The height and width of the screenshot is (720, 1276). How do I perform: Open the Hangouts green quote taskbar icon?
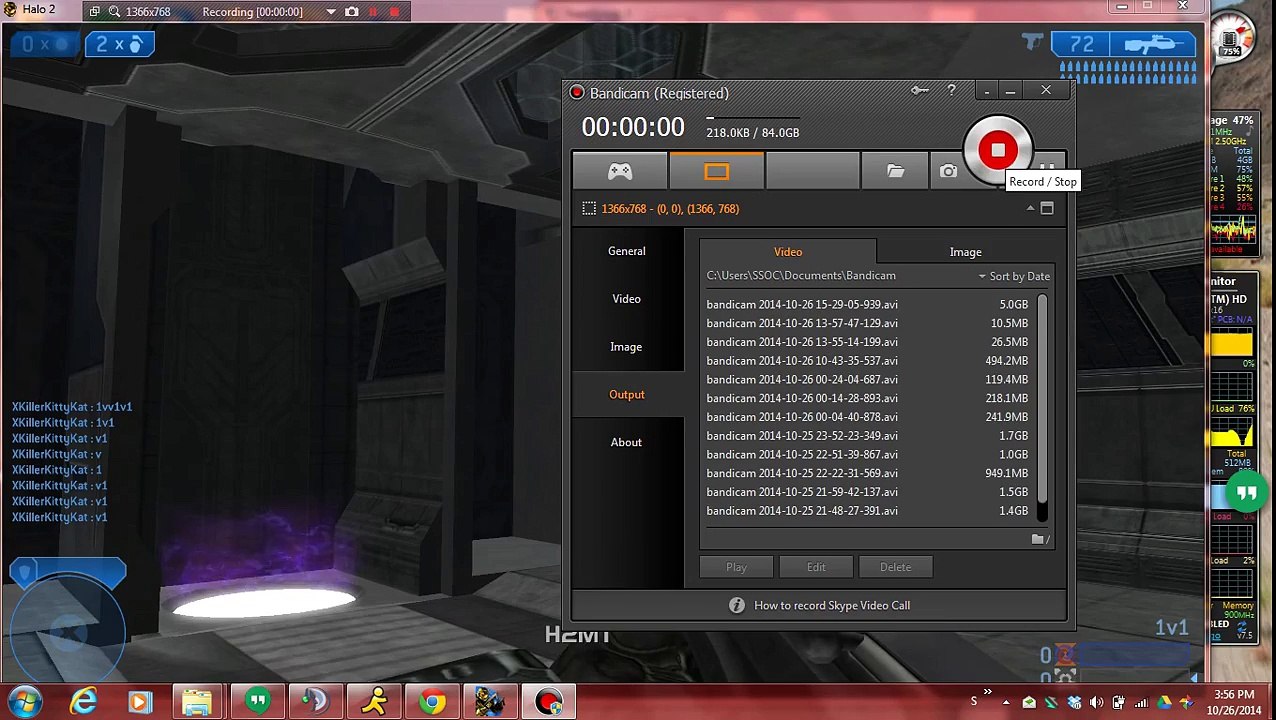(x=257, y=702)
